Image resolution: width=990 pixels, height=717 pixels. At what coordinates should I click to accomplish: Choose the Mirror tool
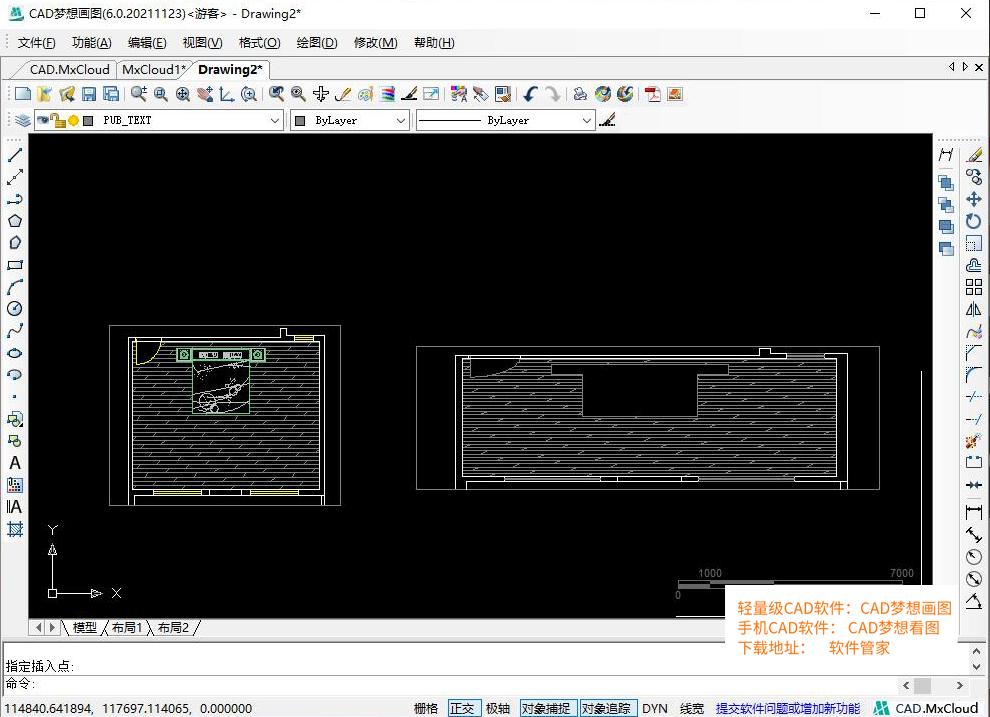[x=974, y=309]
